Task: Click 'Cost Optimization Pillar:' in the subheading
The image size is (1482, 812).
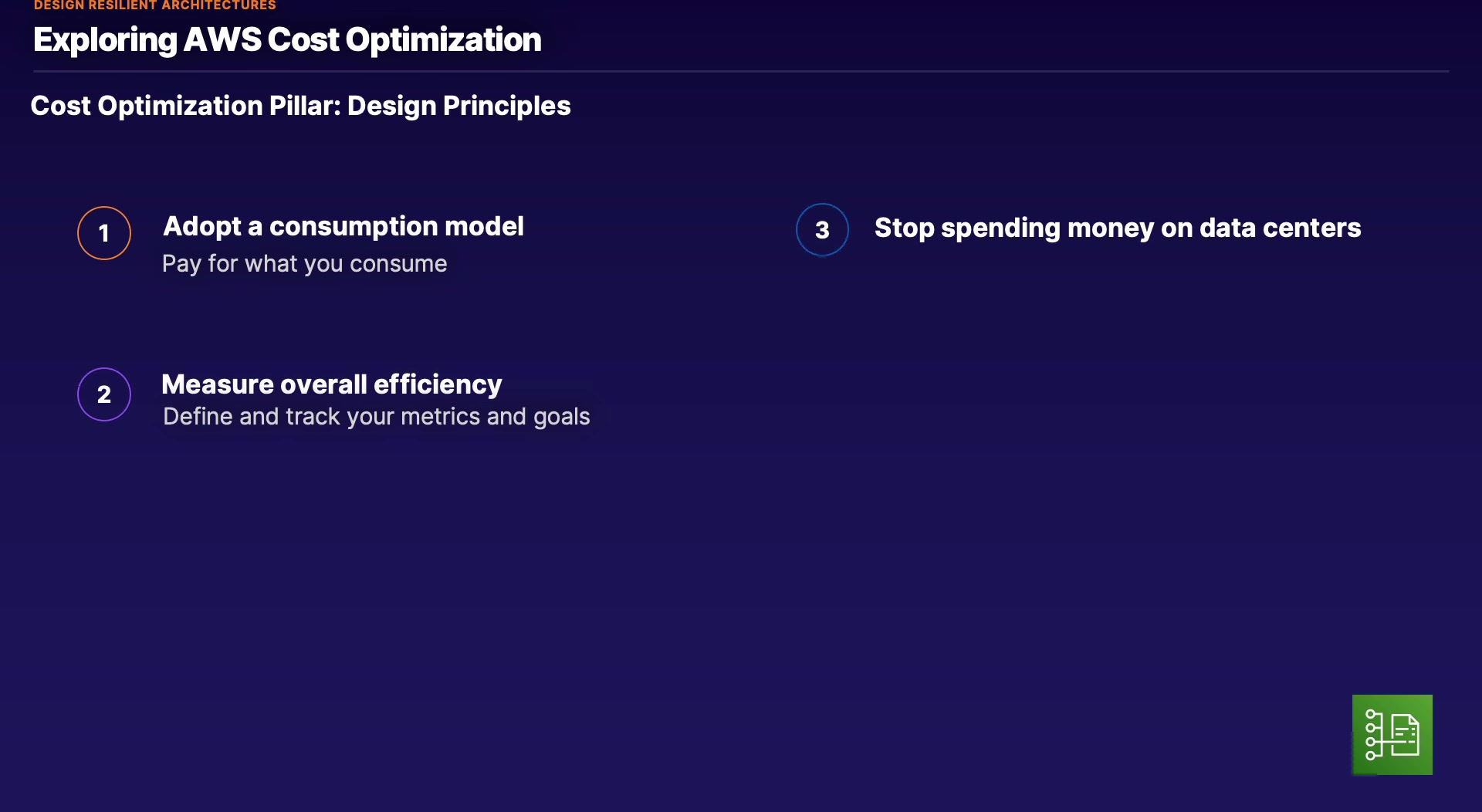Action: click(185, 106)
